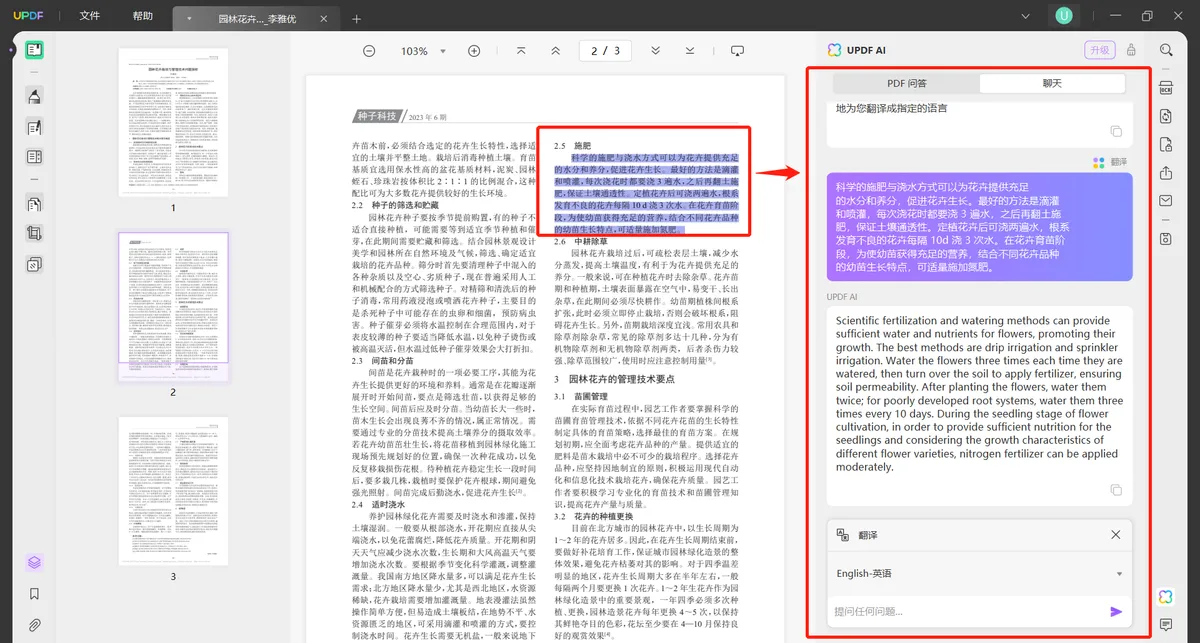The width and height of the screenshot is (1200, 643).
Task: Open the Bookmarks panel
Action: (34, 594)
